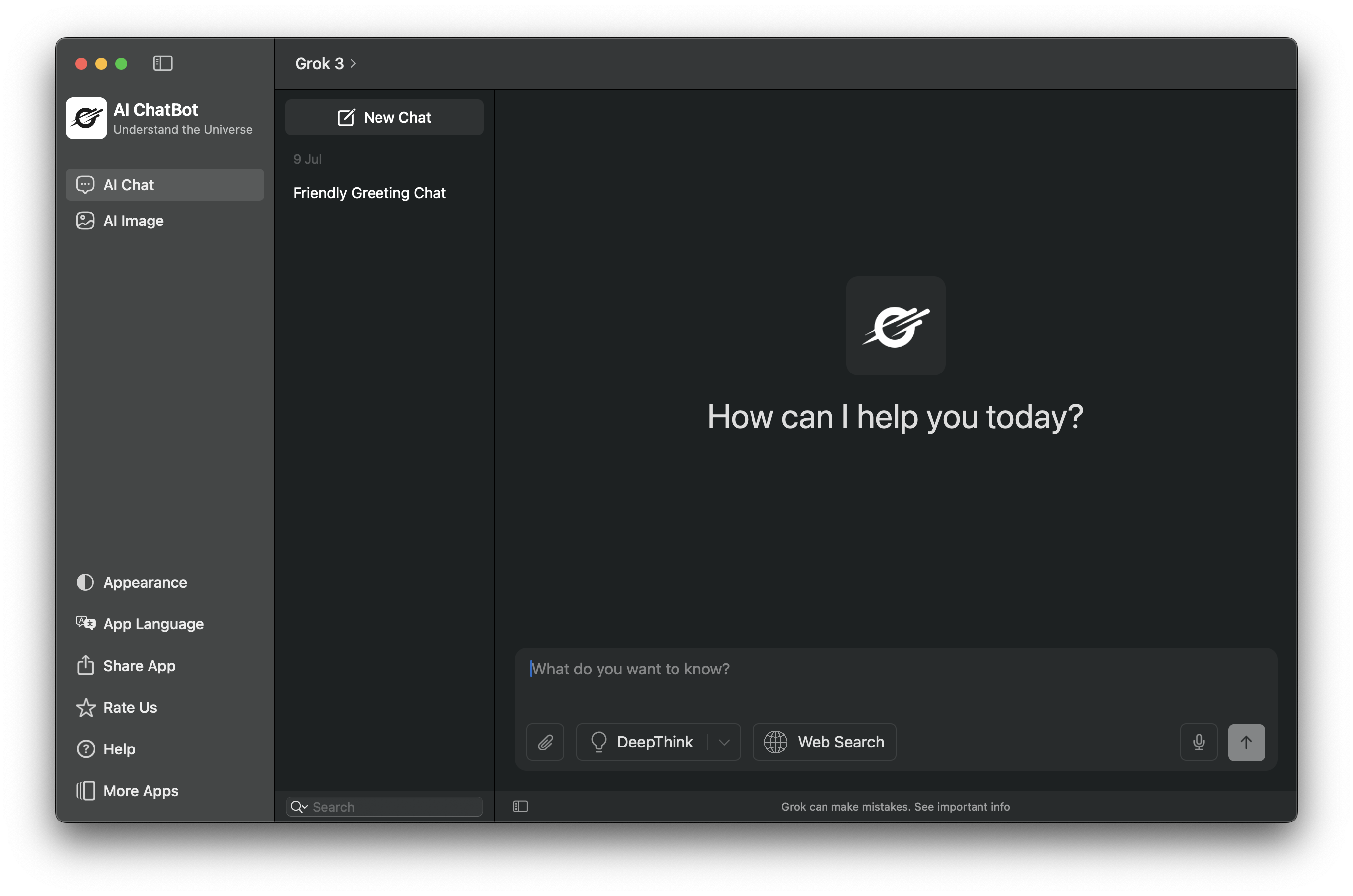Open the AI Chat section
This screenshot has width=1353, height=896.
pyautogui.click(x=164, y=185)
